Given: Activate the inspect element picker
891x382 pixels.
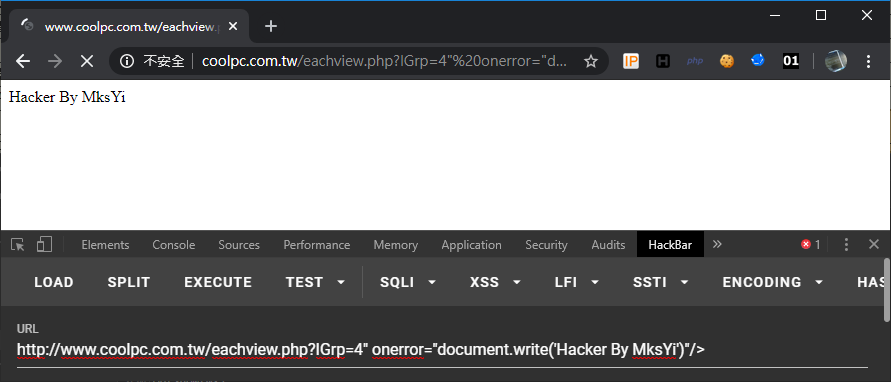Looking at the screenshot, I should 18,244.
